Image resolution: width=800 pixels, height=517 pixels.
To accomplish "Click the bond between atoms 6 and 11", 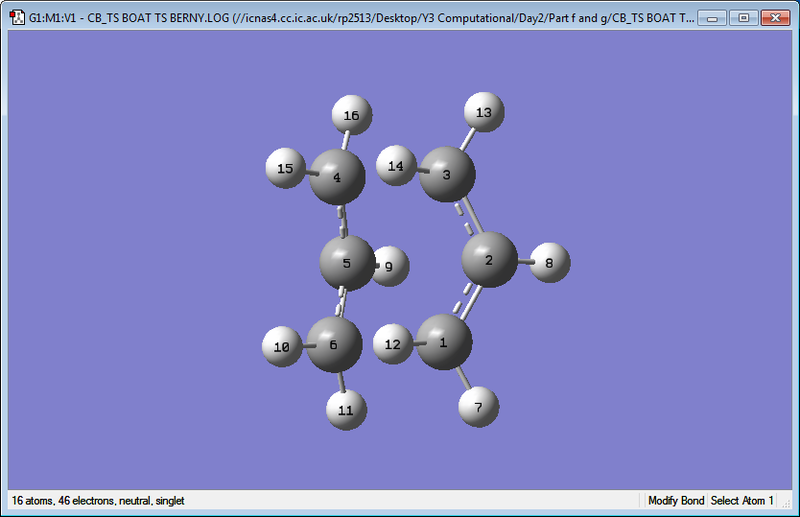I will coord(341,382).
